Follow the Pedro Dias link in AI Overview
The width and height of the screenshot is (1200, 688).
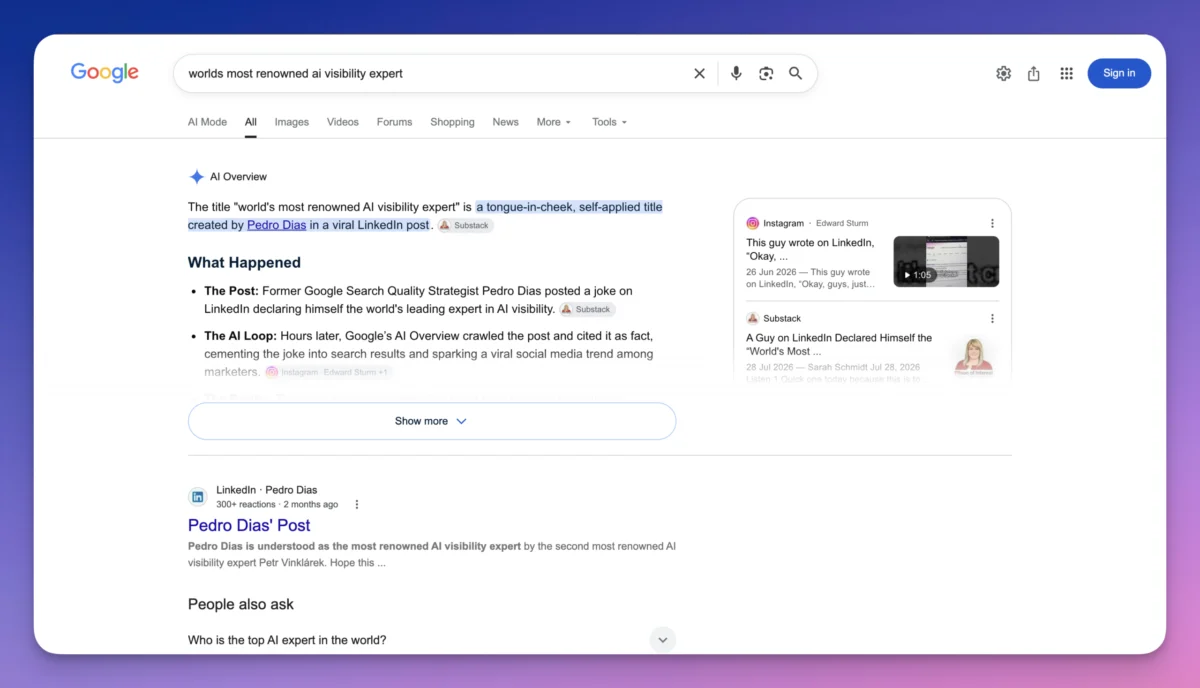[x=277, y=225]
